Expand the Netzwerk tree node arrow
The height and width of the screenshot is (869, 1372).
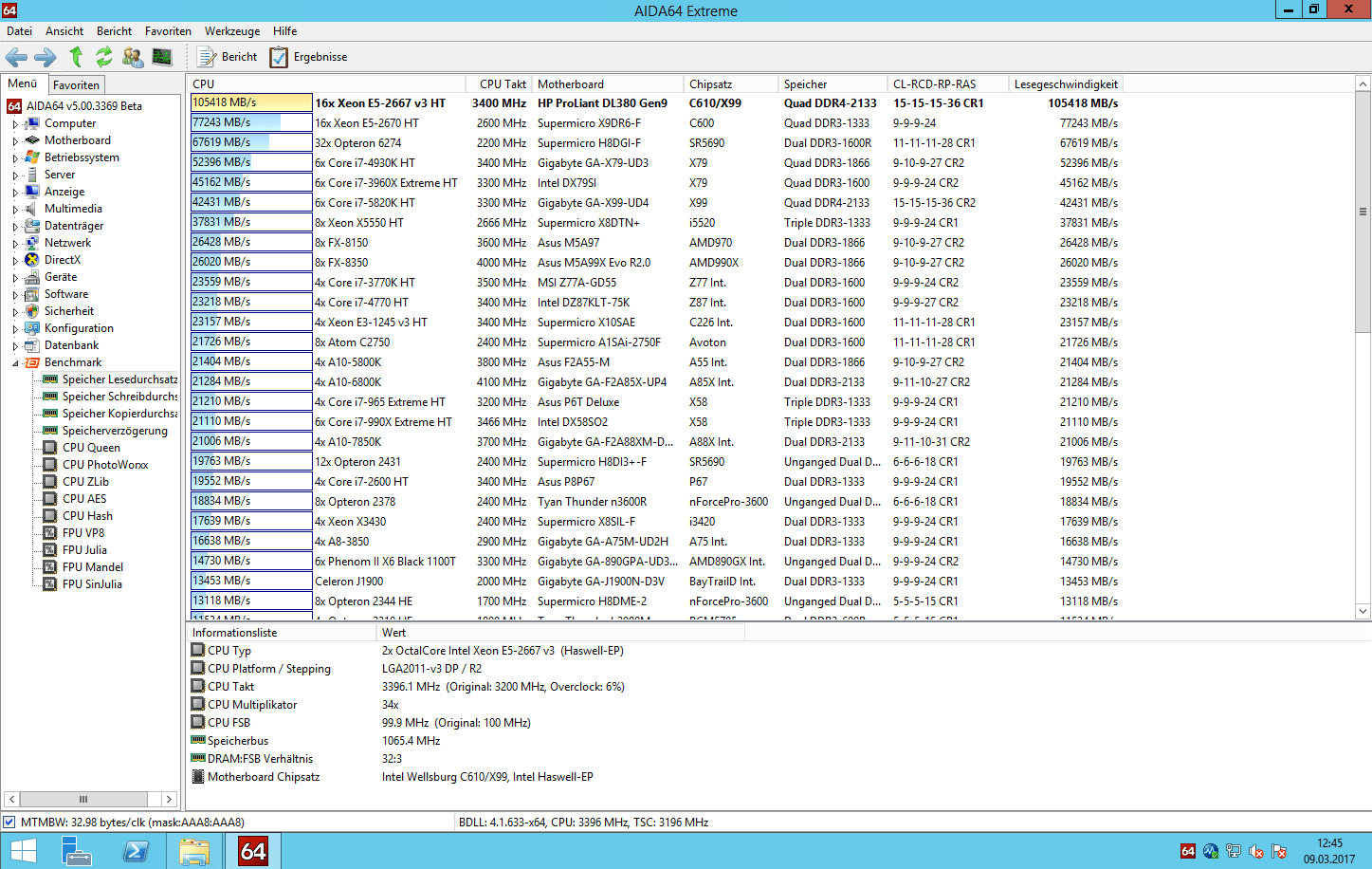(15, 244)
